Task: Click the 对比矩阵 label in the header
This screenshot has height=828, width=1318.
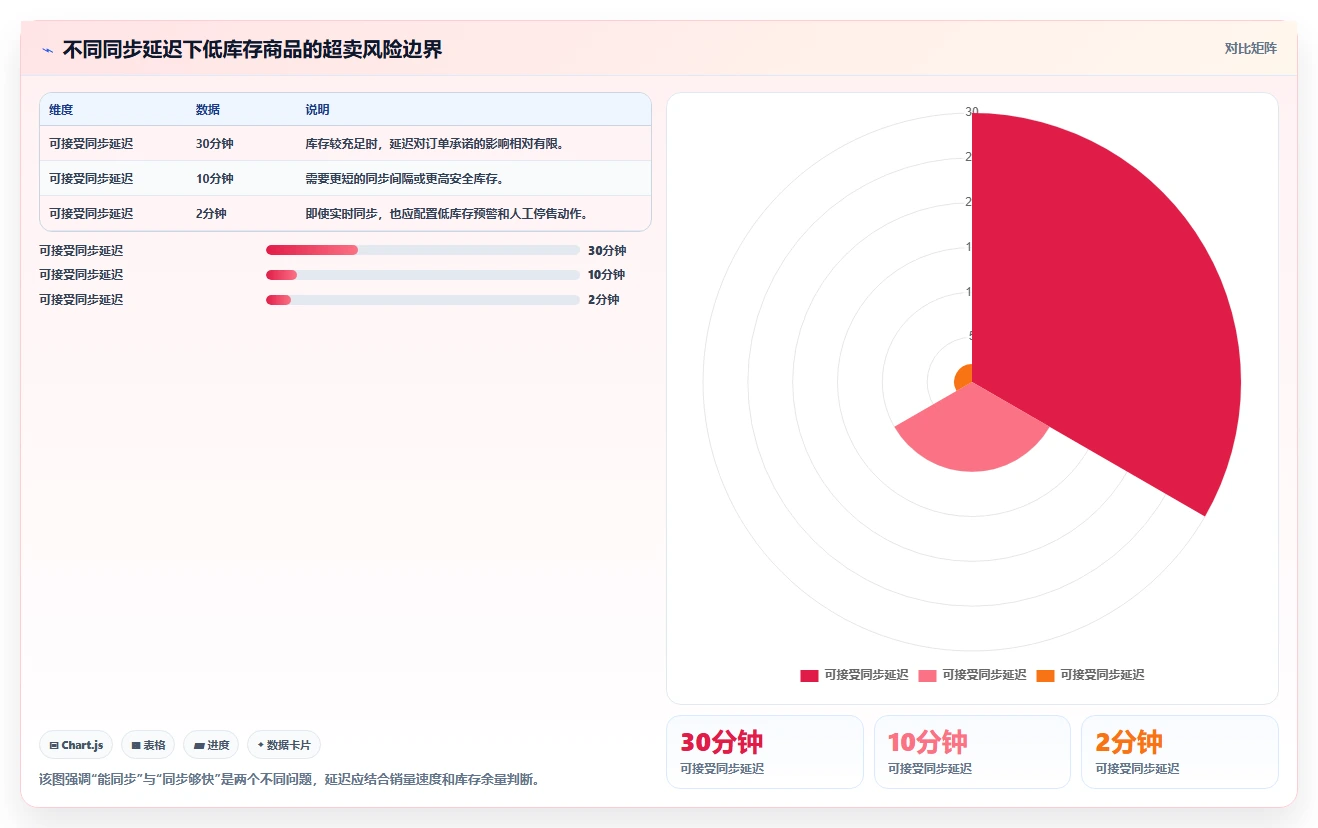Action: click(1250, 48)
